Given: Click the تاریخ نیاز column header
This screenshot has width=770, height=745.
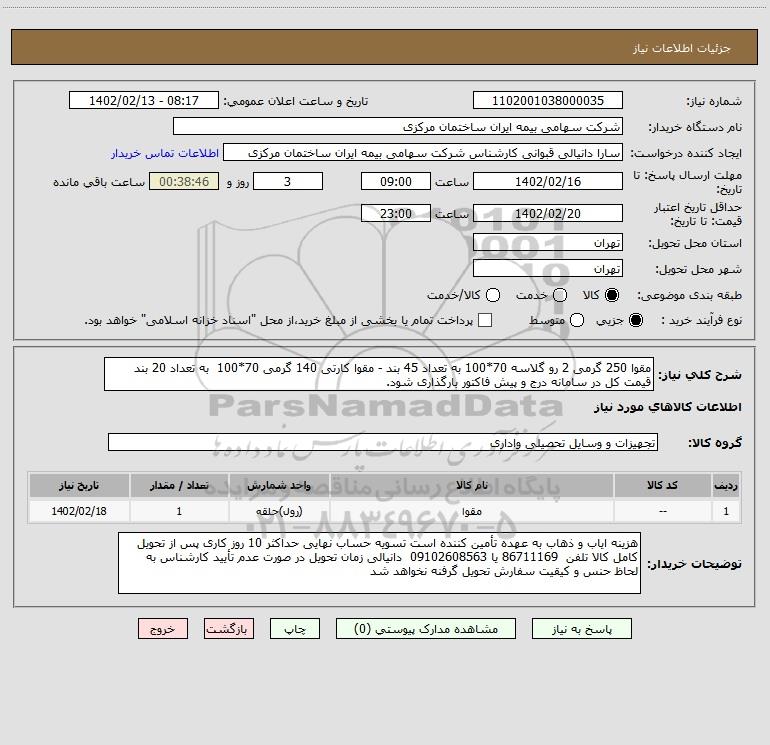Looking at the screenshot, I should [79, 485].
